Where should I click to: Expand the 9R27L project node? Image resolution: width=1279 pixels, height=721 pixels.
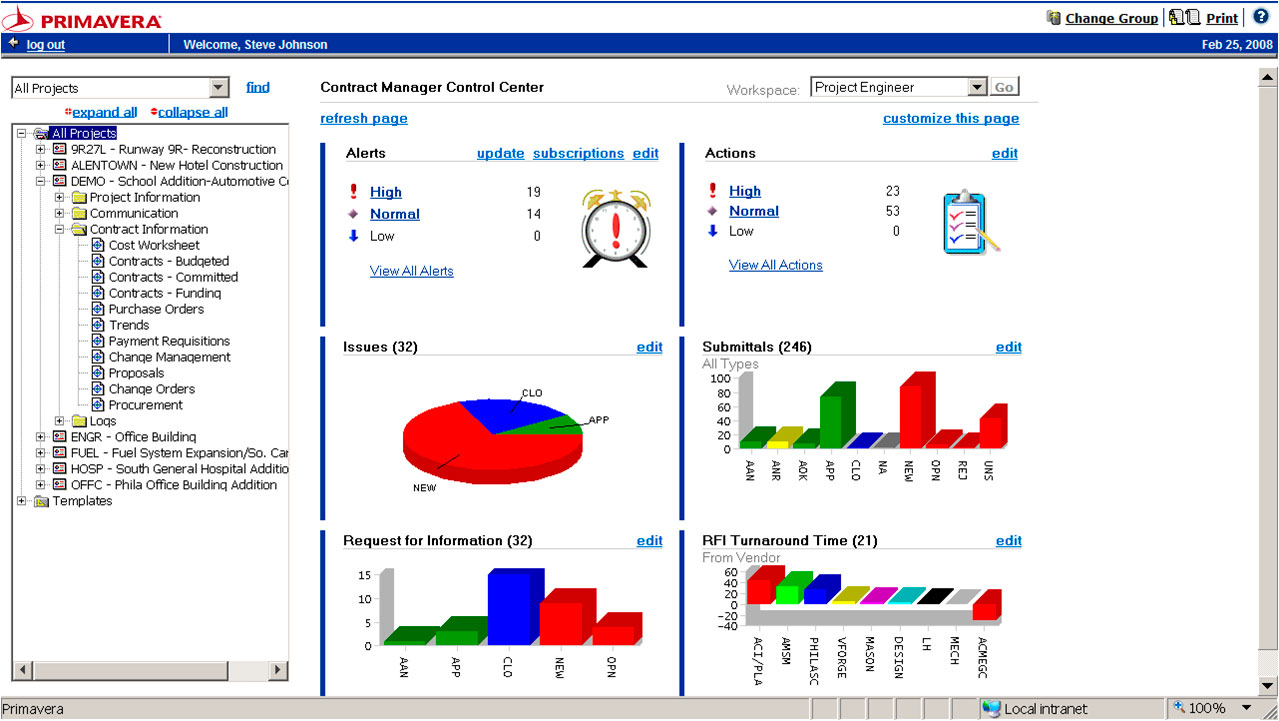pyautogui.click(x=41, y=149)
